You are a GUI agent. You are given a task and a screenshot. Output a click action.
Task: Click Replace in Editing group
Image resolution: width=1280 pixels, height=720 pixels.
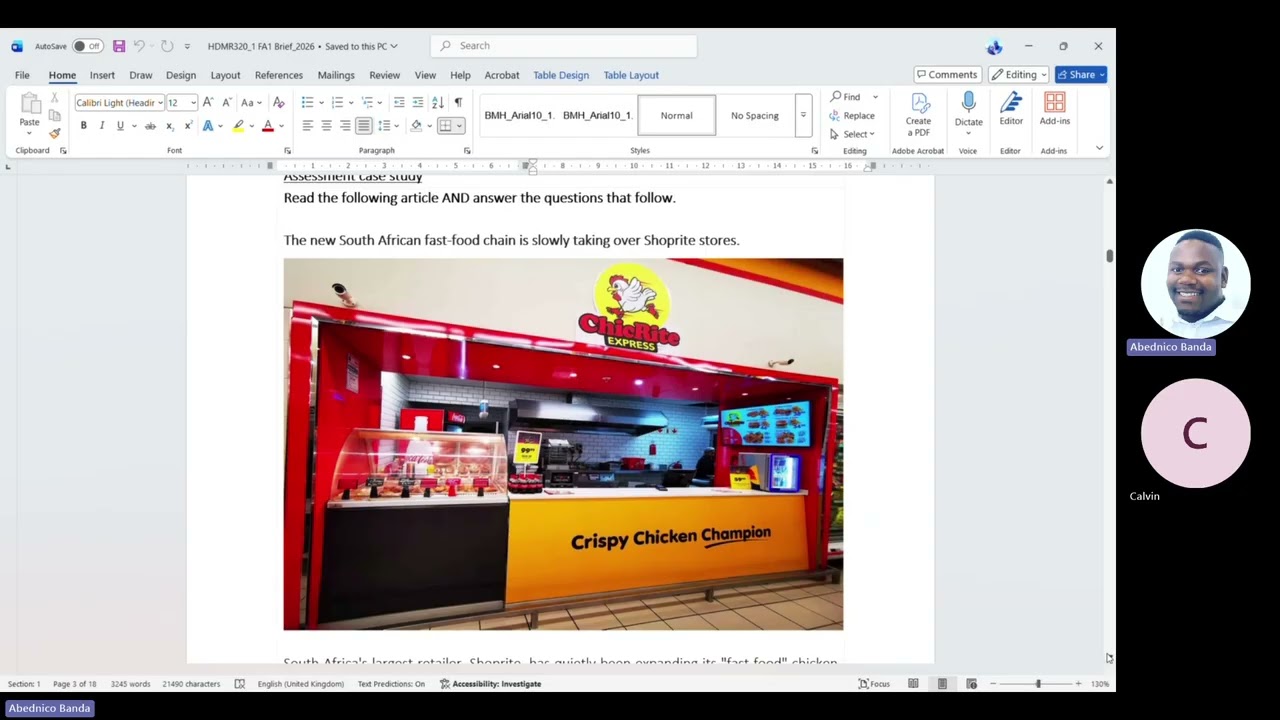click(852, 116)
